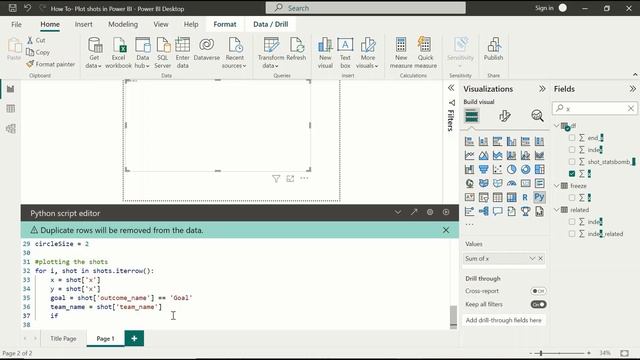Open Python script editor options gear
The width and height of the screenshot is (640, 360).
pyautogui.click(x=430, y=212)
